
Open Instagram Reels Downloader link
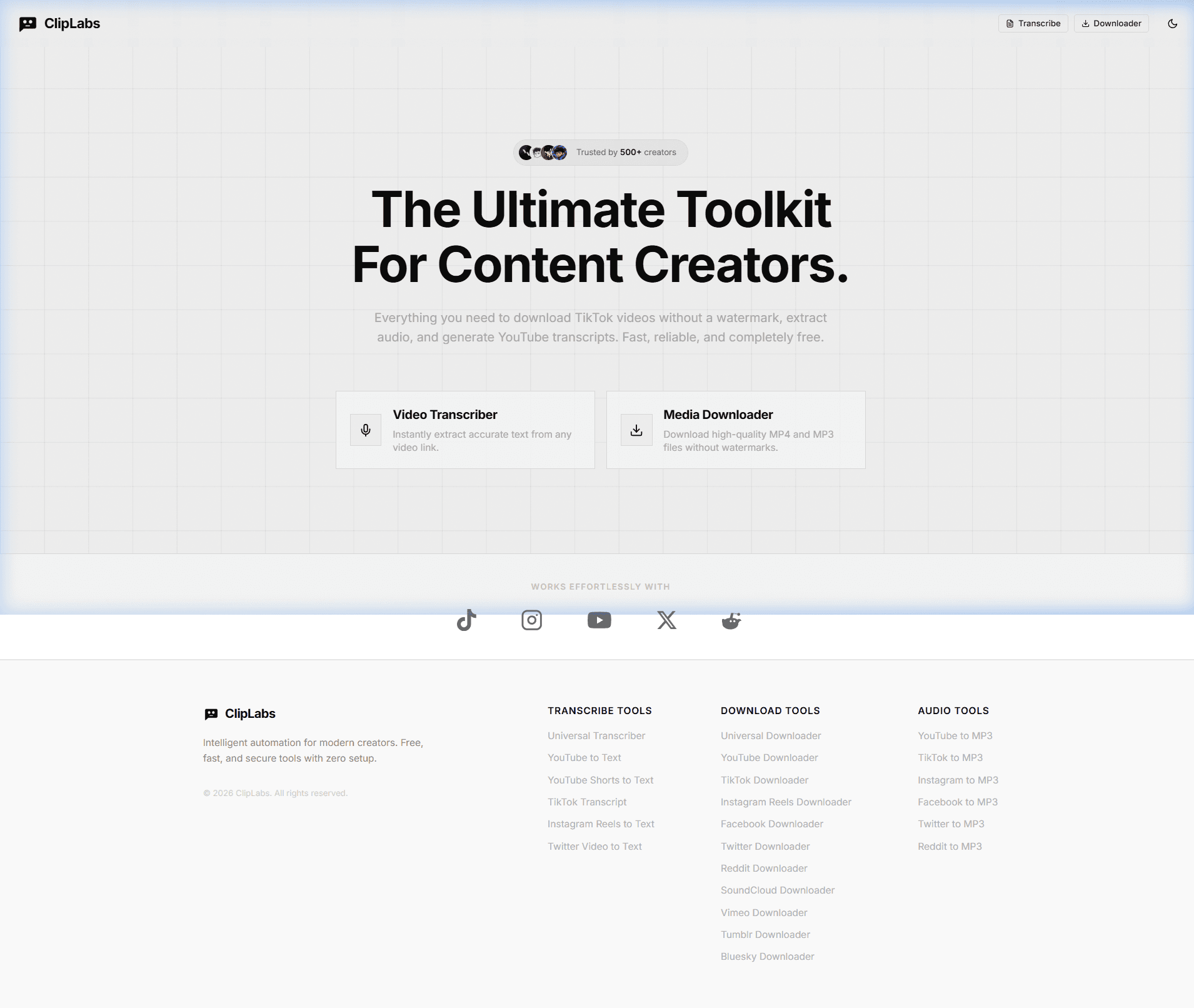pyautogui.click(x=786, y=802)
